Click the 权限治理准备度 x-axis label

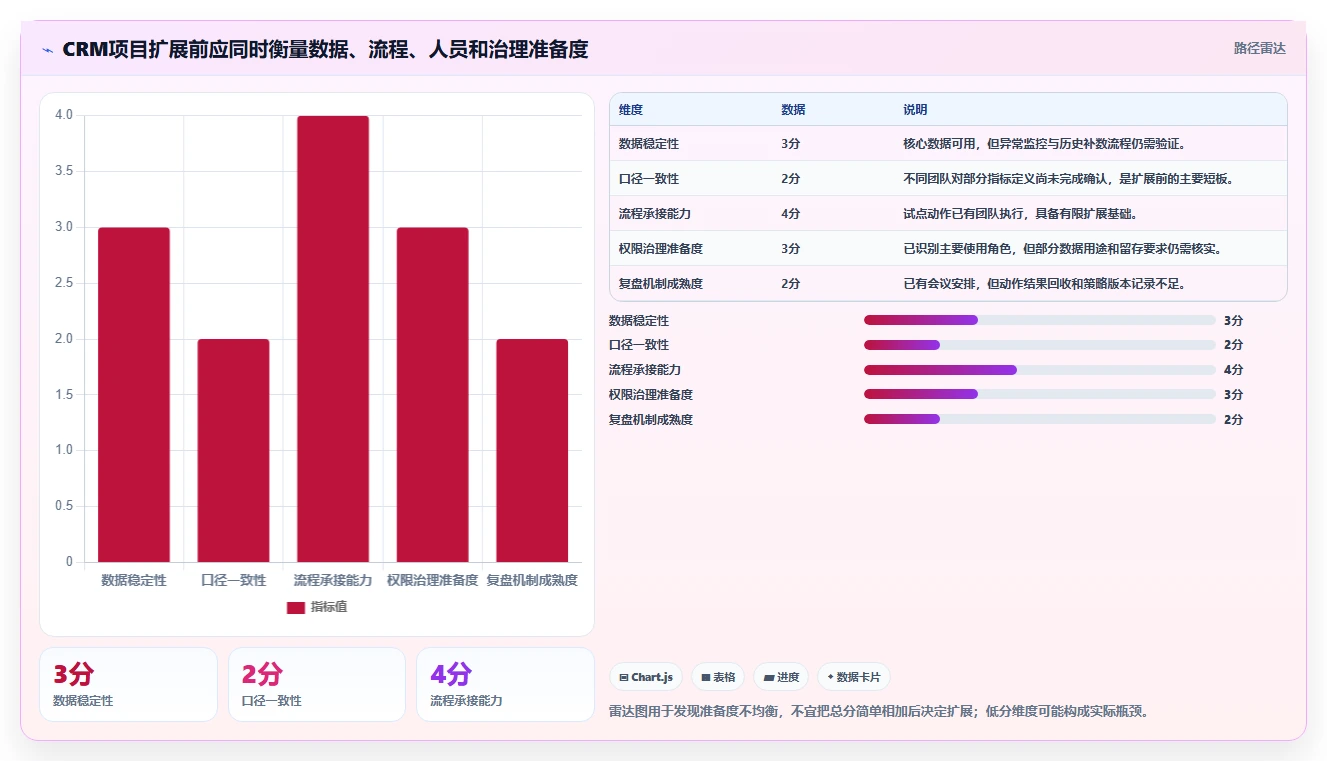[432, 580]
